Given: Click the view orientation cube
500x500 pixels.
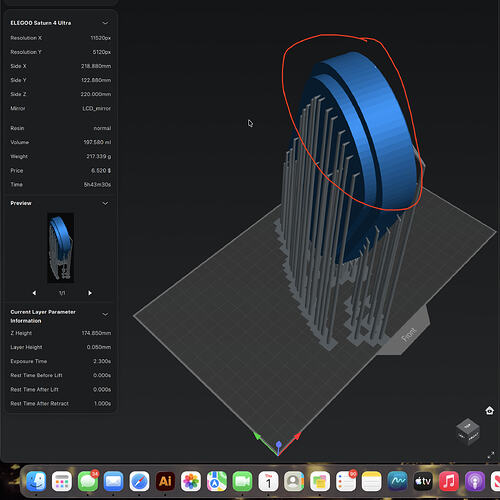Looking at the screenshot, I should tap(468, 432).
